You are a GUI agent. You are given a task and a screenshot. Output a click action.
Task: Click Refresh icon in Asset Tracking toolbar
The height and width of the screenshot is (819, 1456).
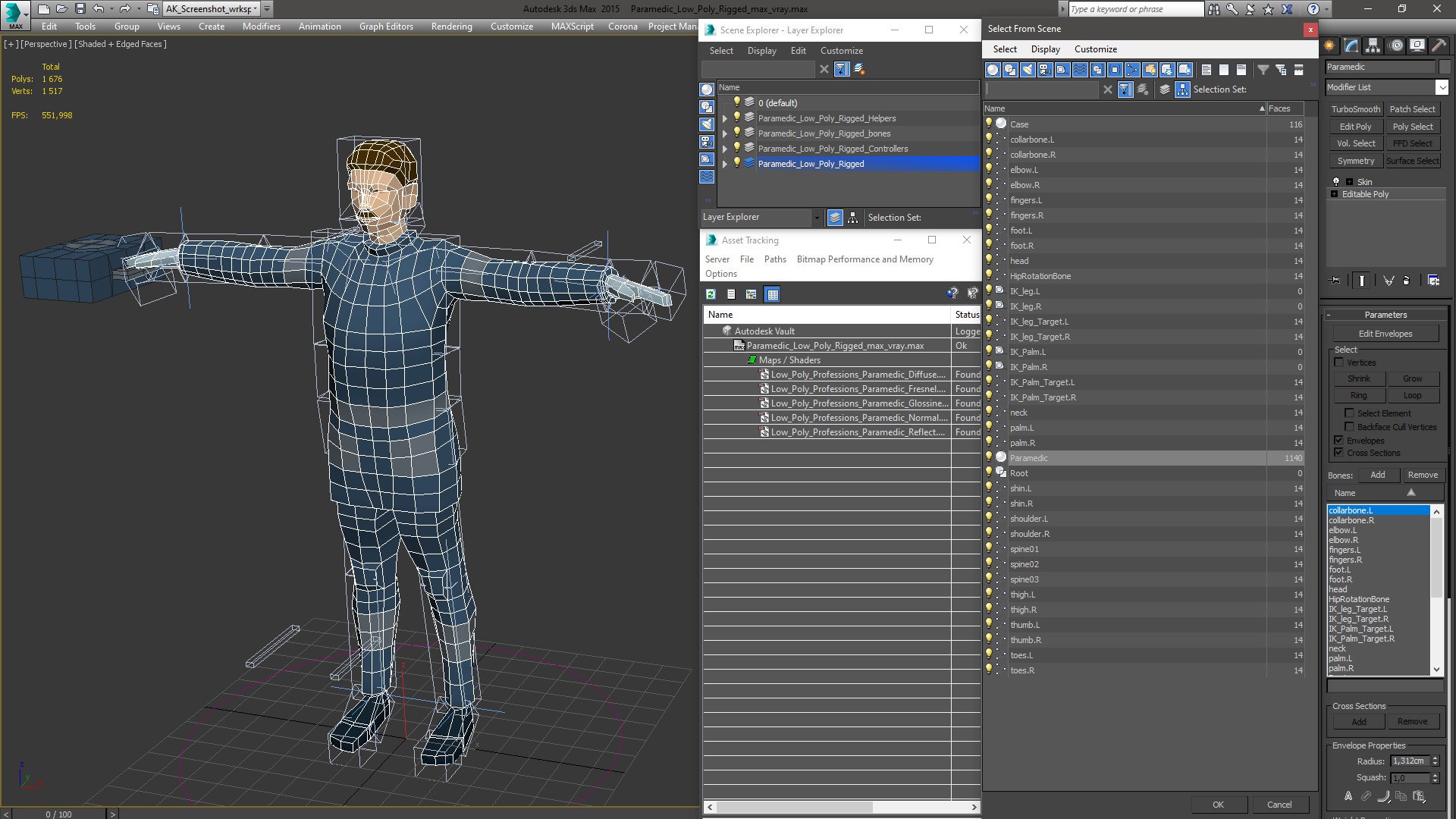pos(711,294)
